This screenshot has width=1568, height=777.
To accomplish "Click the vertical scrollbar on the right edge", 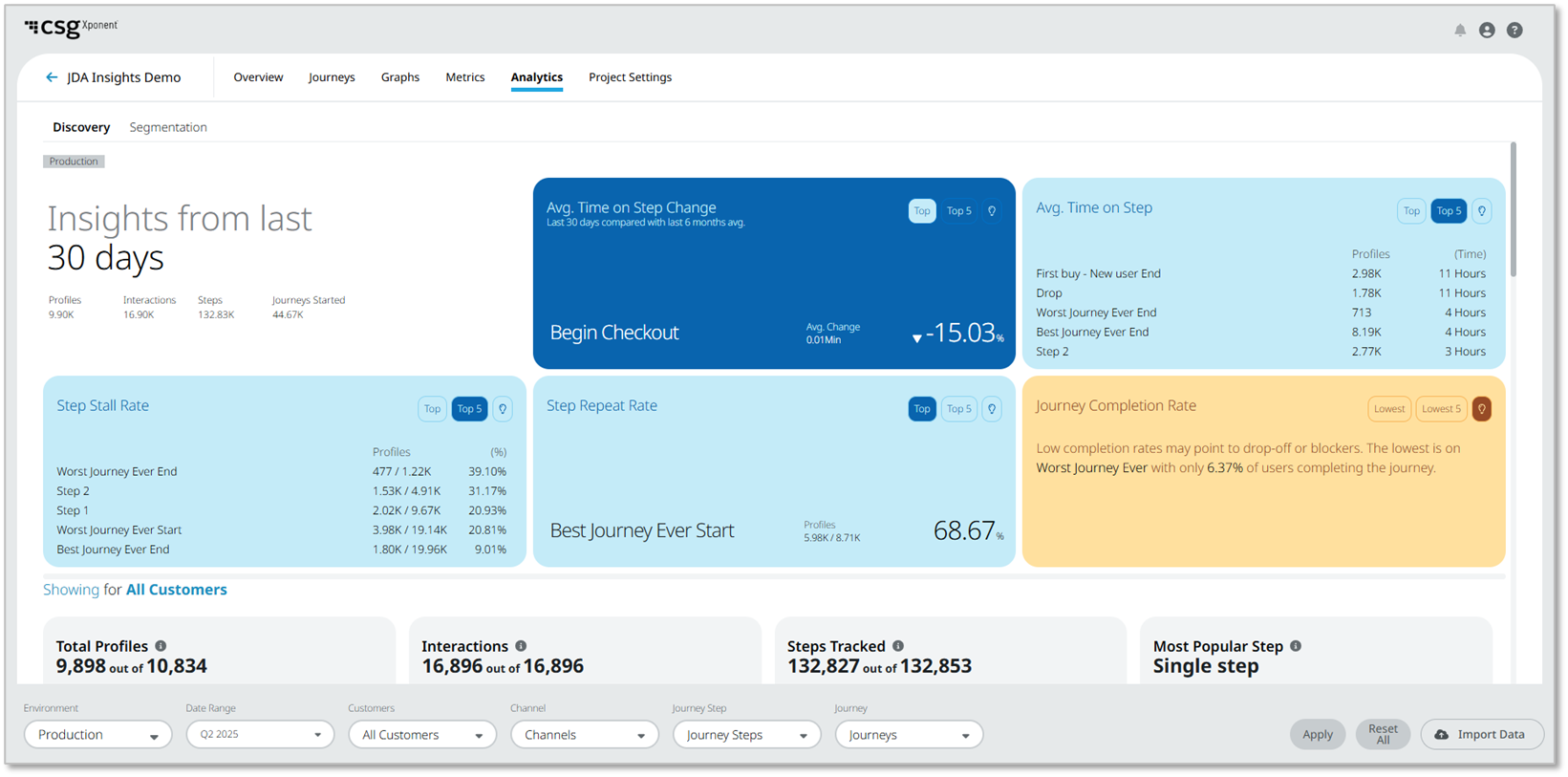I will (1513, 210).
